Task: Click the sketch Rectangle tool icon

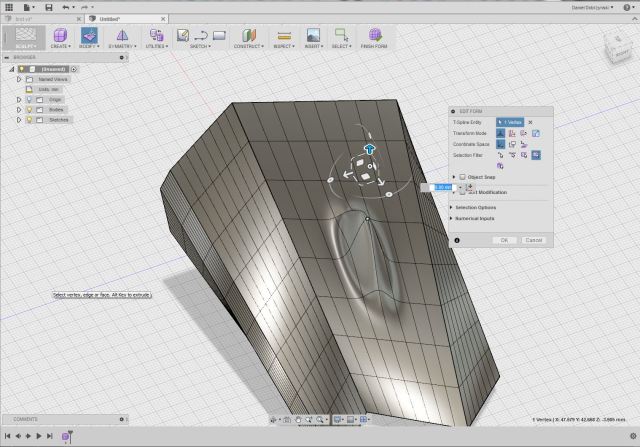Action: click(x=219, y=36)
